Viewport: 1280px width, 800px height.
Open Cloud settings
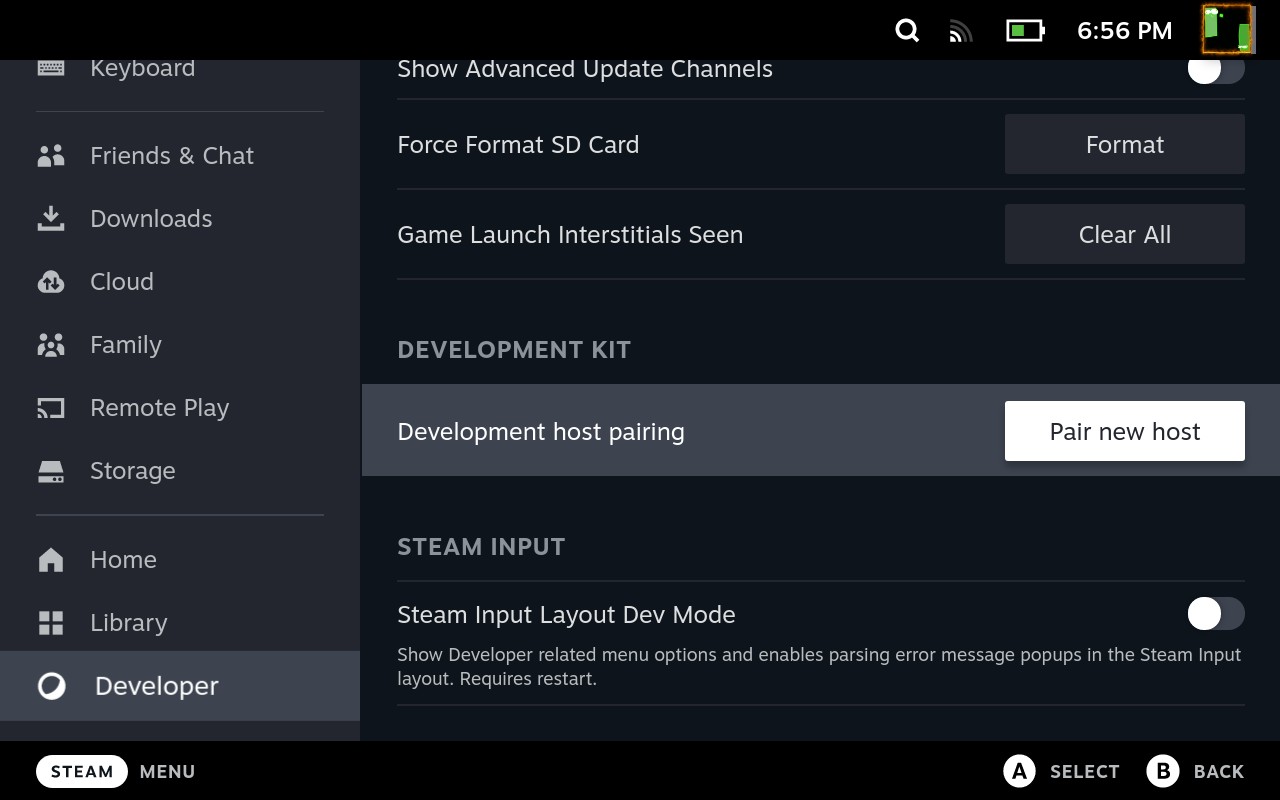pos(51,281)
